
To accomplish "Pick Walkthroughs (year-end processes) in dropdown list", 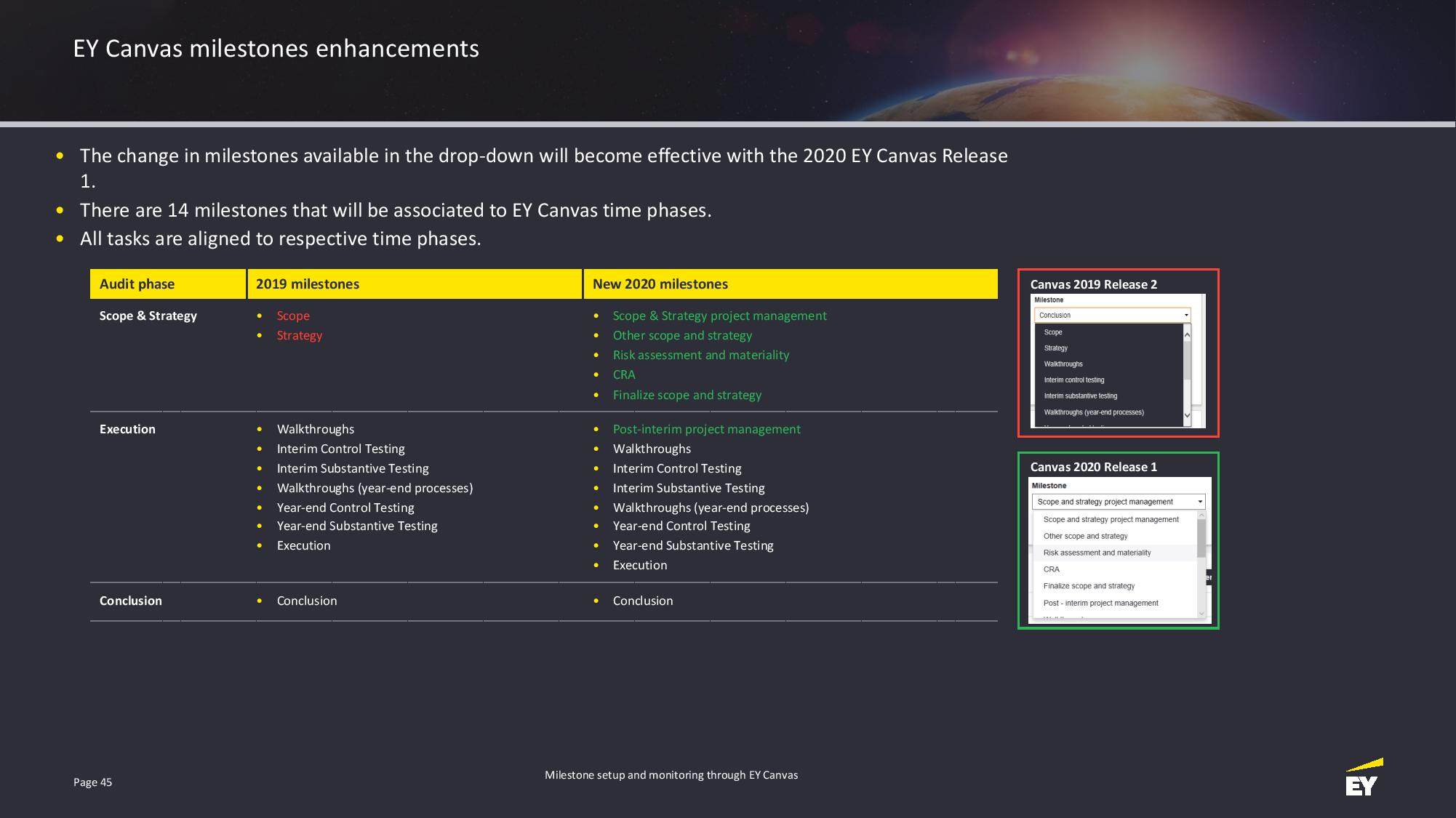I will click(x=1093, y=412).
